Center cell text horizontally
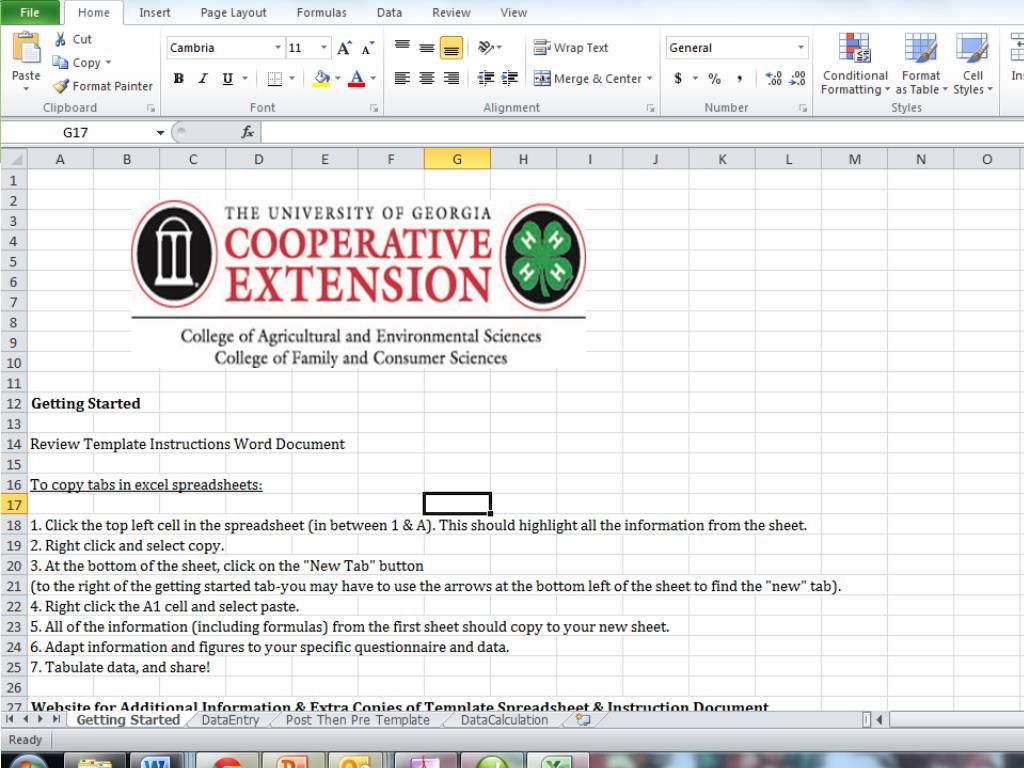Image resolution: width=1024 pixels, height=768 pixels. [426, 78]
